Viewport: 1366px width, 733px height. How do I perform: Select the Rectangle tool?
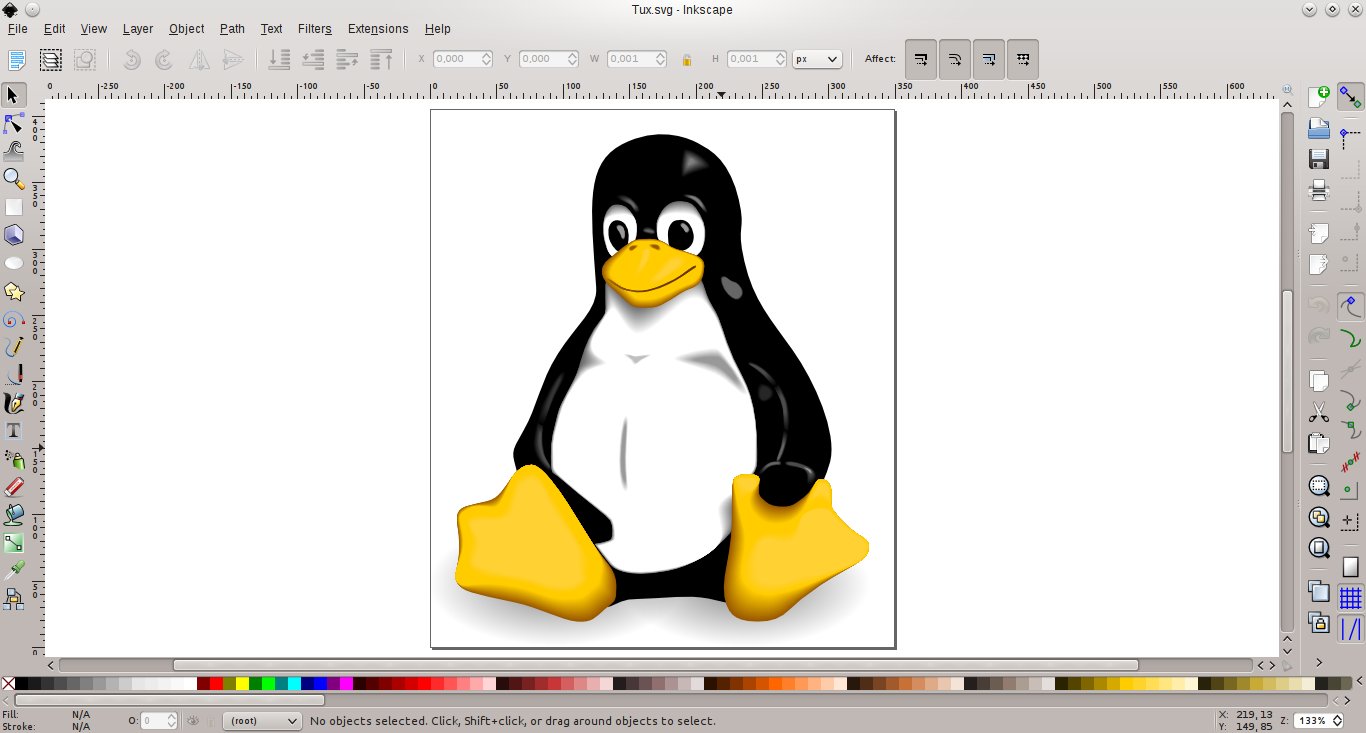click(14, 207)
